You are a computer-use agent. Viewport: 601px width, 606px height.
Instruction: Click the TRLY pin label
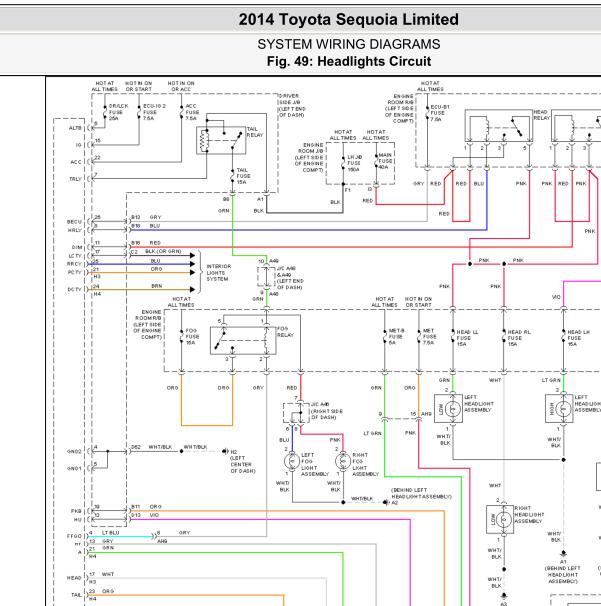[75, 179]
